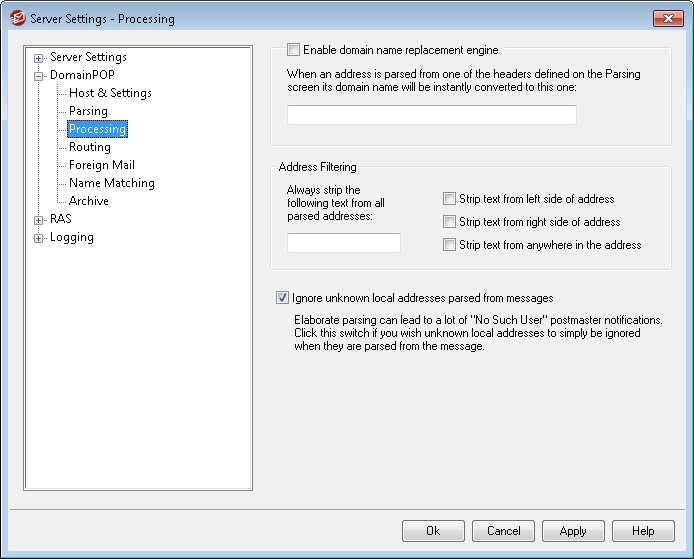The height and width of the screenshot is (559, 694).
Task: Select the Archive tree item
Action: tap(89, 201)
